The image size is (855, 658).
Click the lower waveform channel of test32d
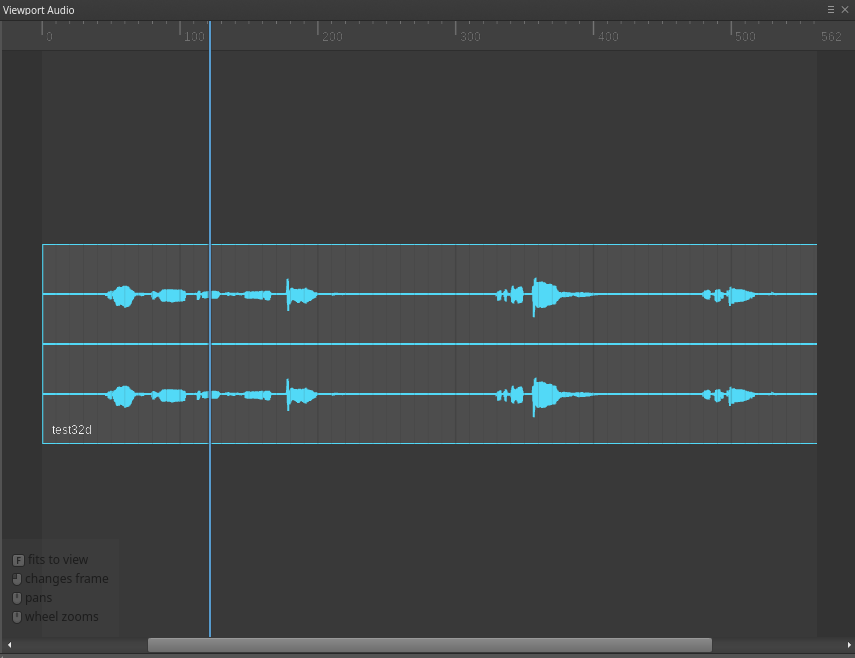(400, 393)
